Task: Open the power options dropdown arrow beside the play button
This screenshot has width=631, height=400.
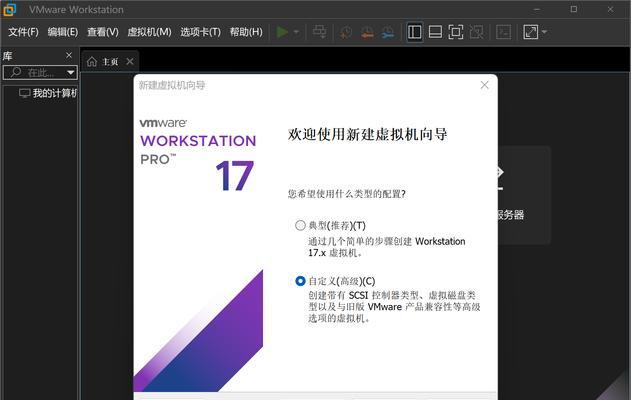Action: (x=297, y=32)
